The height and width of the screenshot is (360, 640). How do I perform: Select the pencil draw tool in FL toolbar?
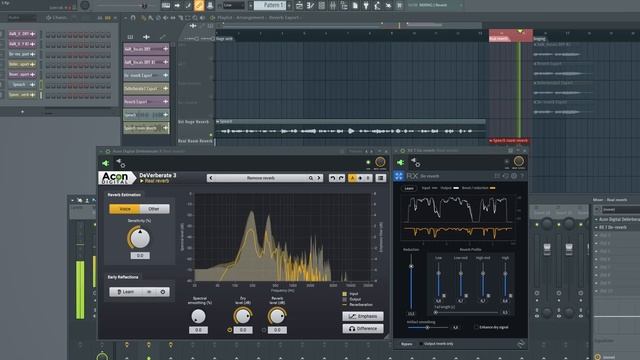point(199,5)
